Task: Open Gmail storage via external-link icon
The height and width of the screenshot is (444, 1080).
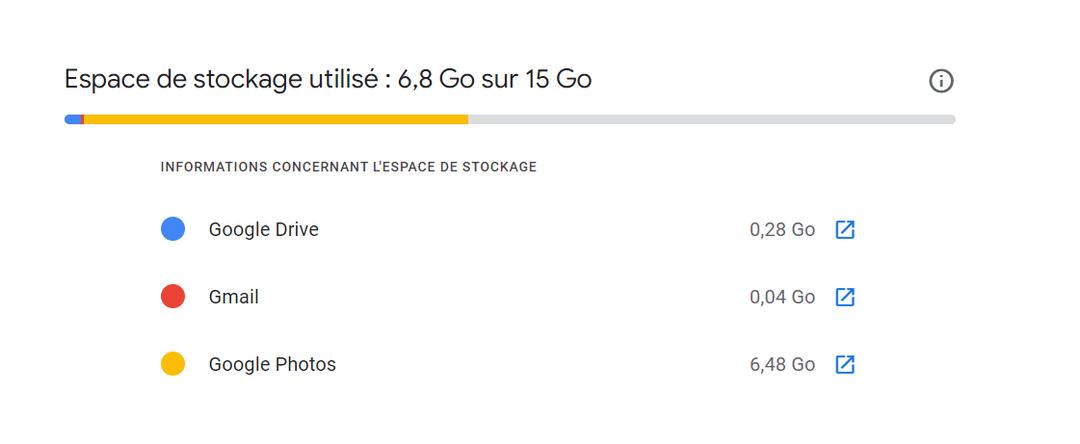Action: [845, 297]
